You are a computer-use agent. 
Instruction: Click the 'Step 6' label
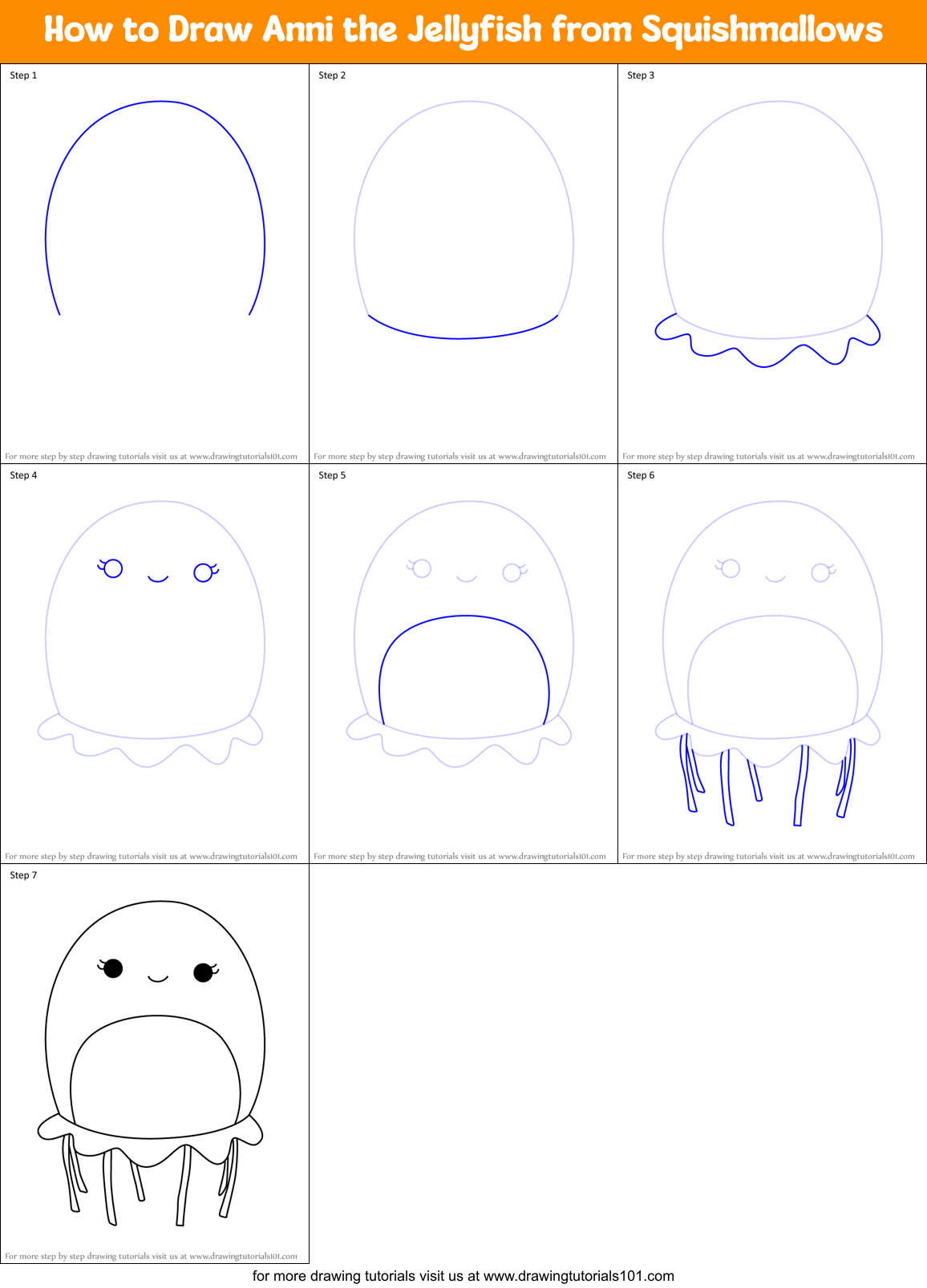641,475
